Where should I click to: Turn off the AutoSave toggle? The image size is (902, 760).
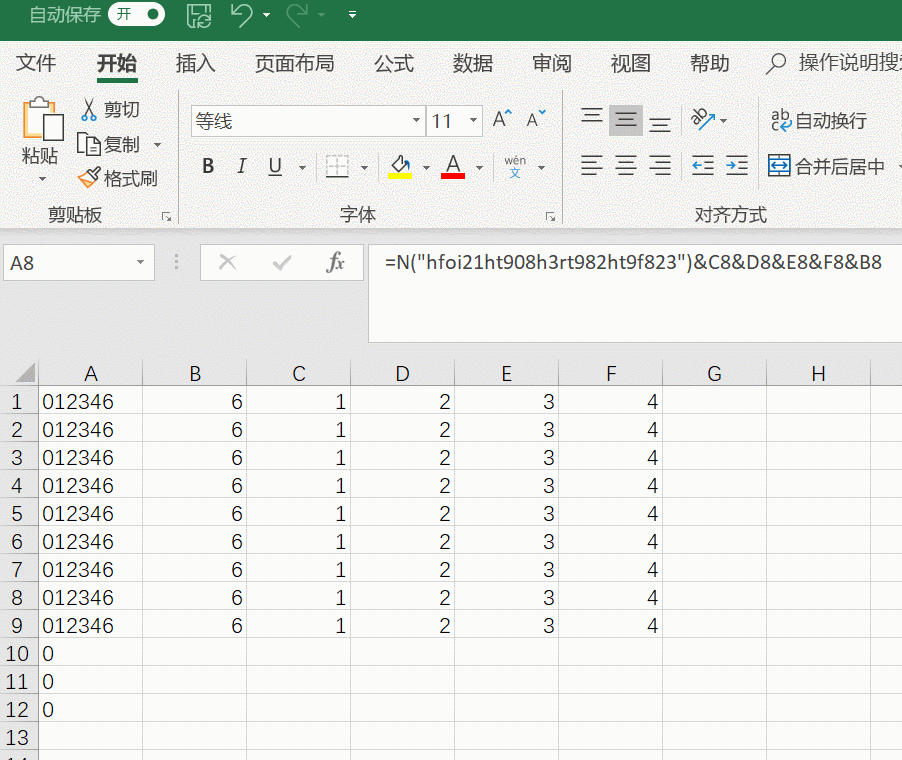click(x=137, y=14)
